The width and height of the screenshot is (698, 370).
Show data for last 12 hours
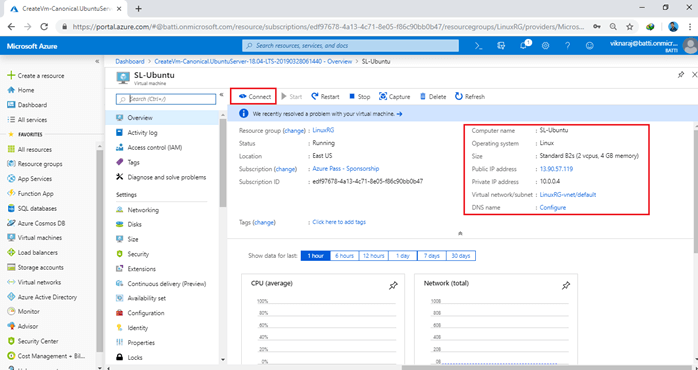click(x=373, y=256)
